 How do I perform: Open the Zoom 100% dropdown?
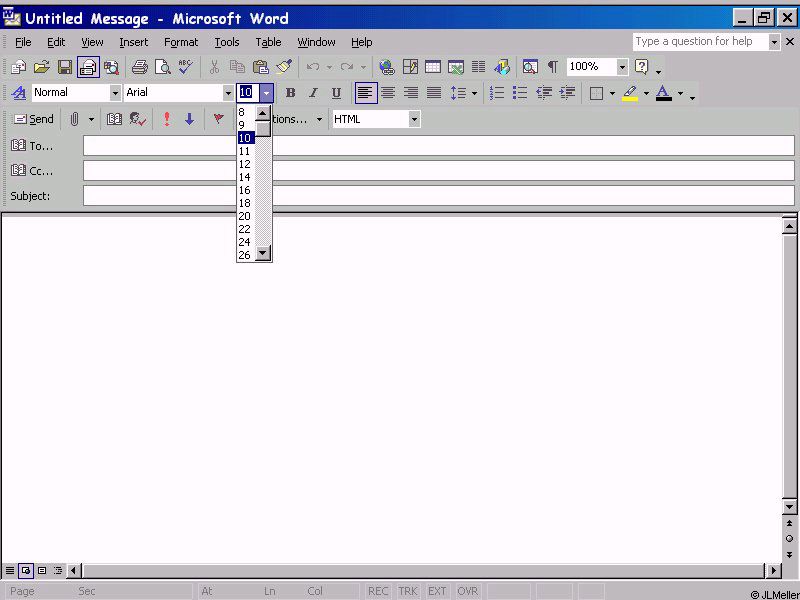point(622,67)
